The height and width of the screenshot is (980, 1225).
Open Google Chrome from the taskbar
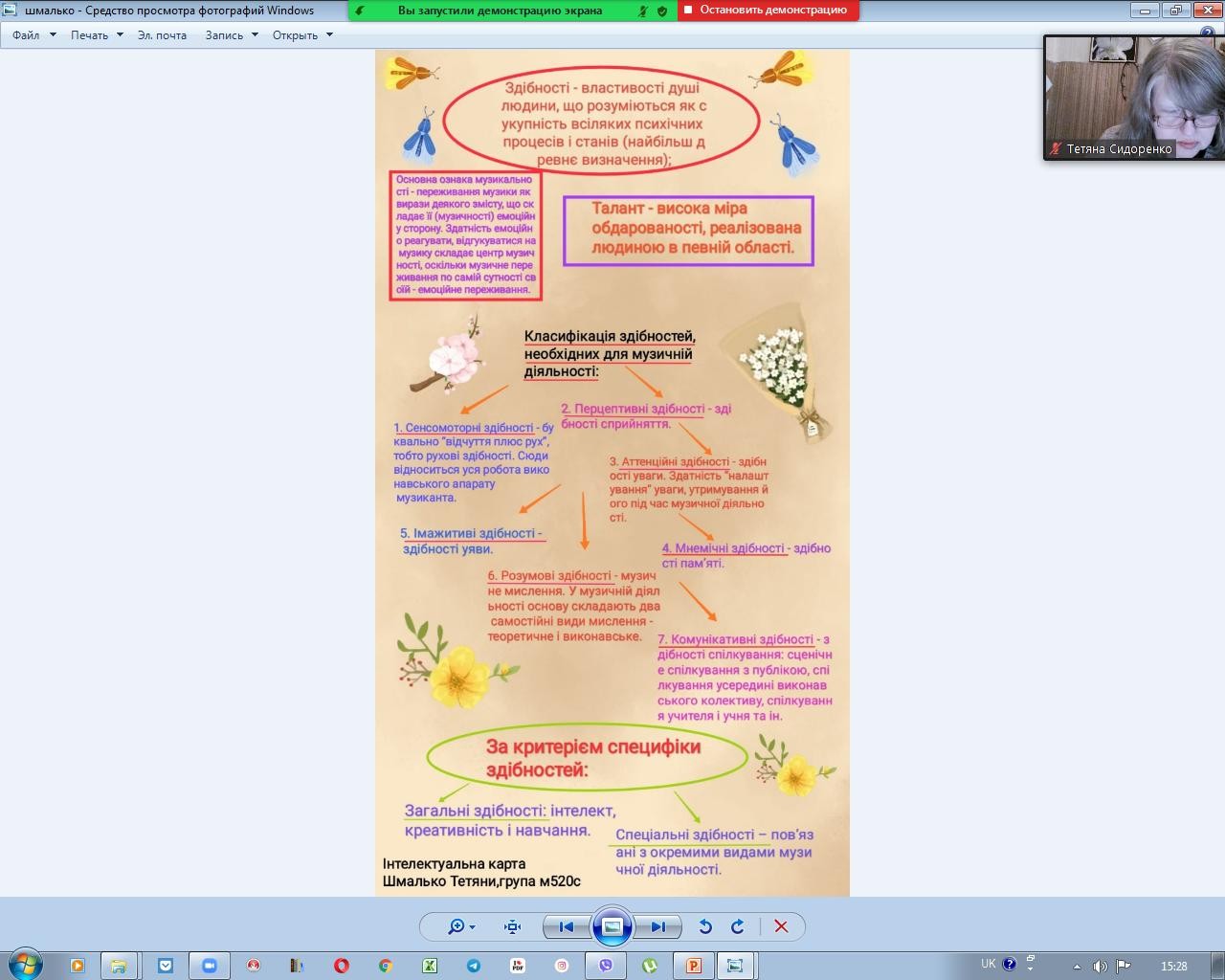click(385, 966)
